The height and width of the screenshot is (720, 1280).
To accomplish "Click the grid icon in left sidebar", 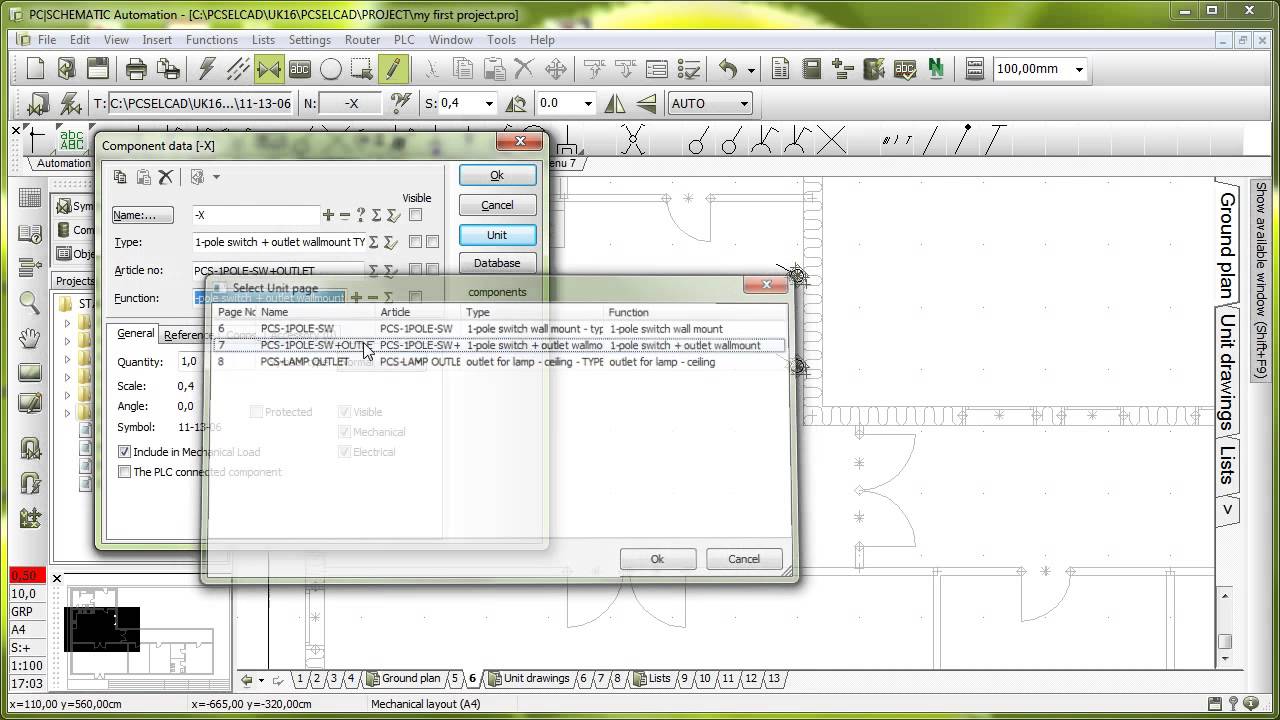I will [x=30, y=198].
